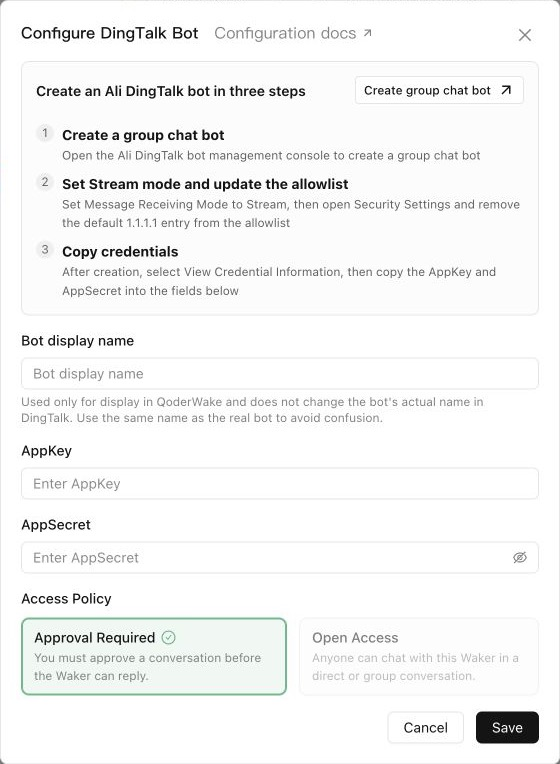Click the Create group chat bot button
This screenshot has width=560, height=764.
[439, 90]
